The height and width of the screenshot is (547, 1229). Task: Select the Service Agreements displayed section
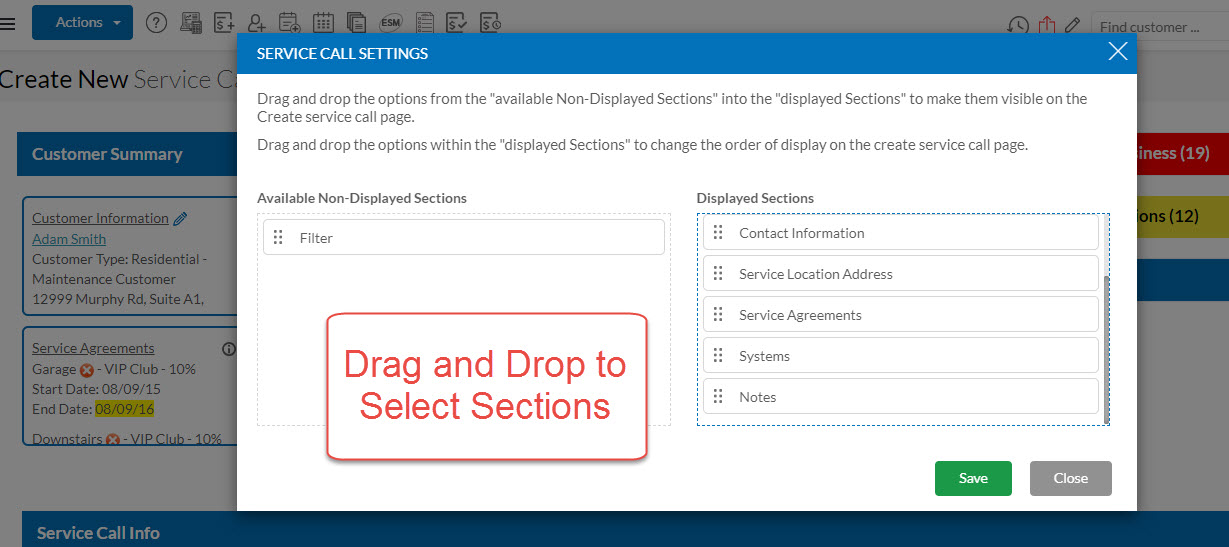901,314
